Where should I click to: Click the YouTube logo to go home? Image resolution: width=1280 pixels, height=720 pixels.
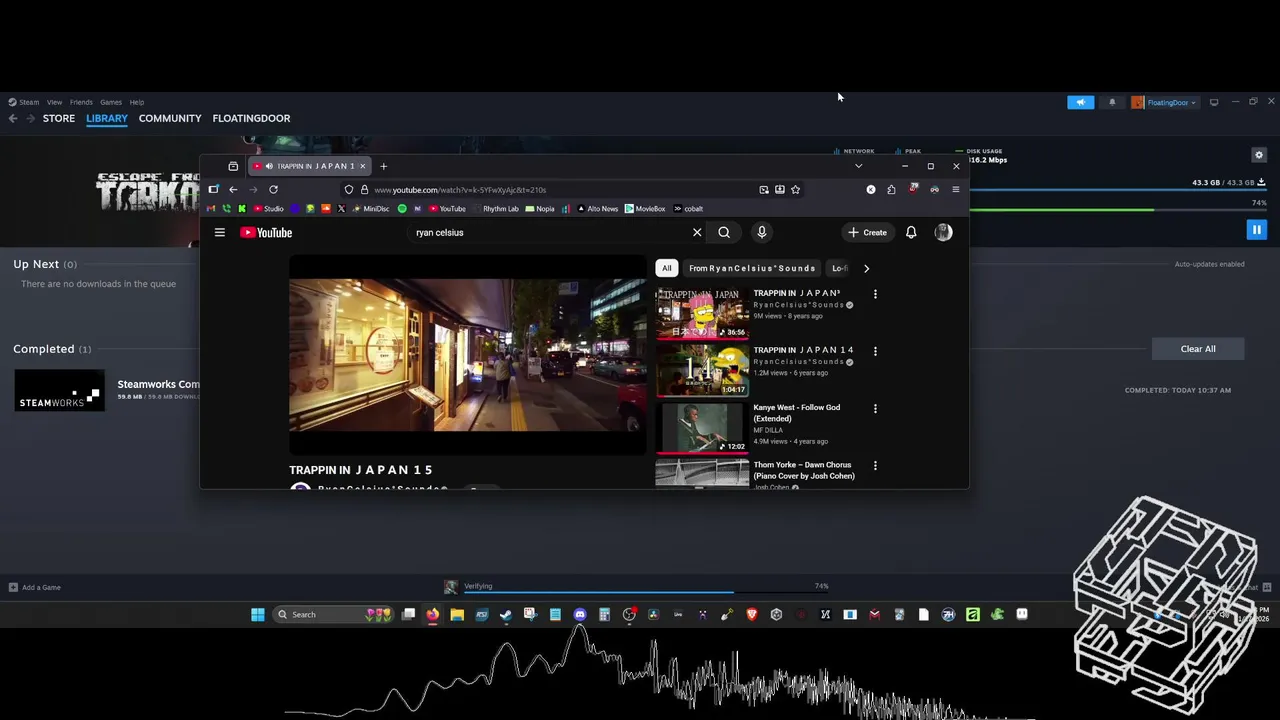(266, 232)
